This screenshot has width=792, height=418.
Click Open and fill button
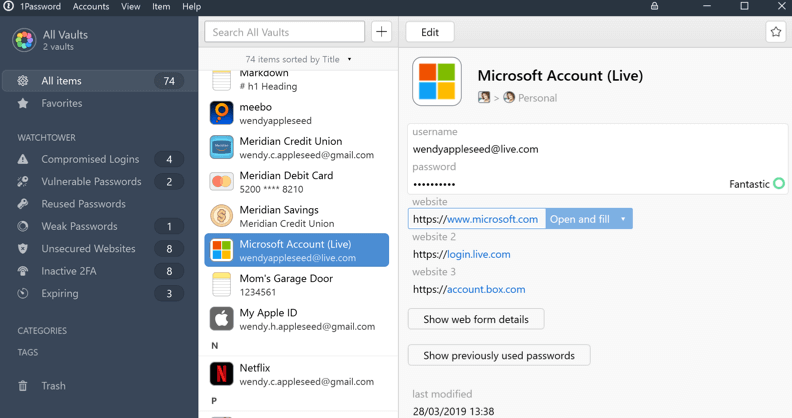pos(580,219)
